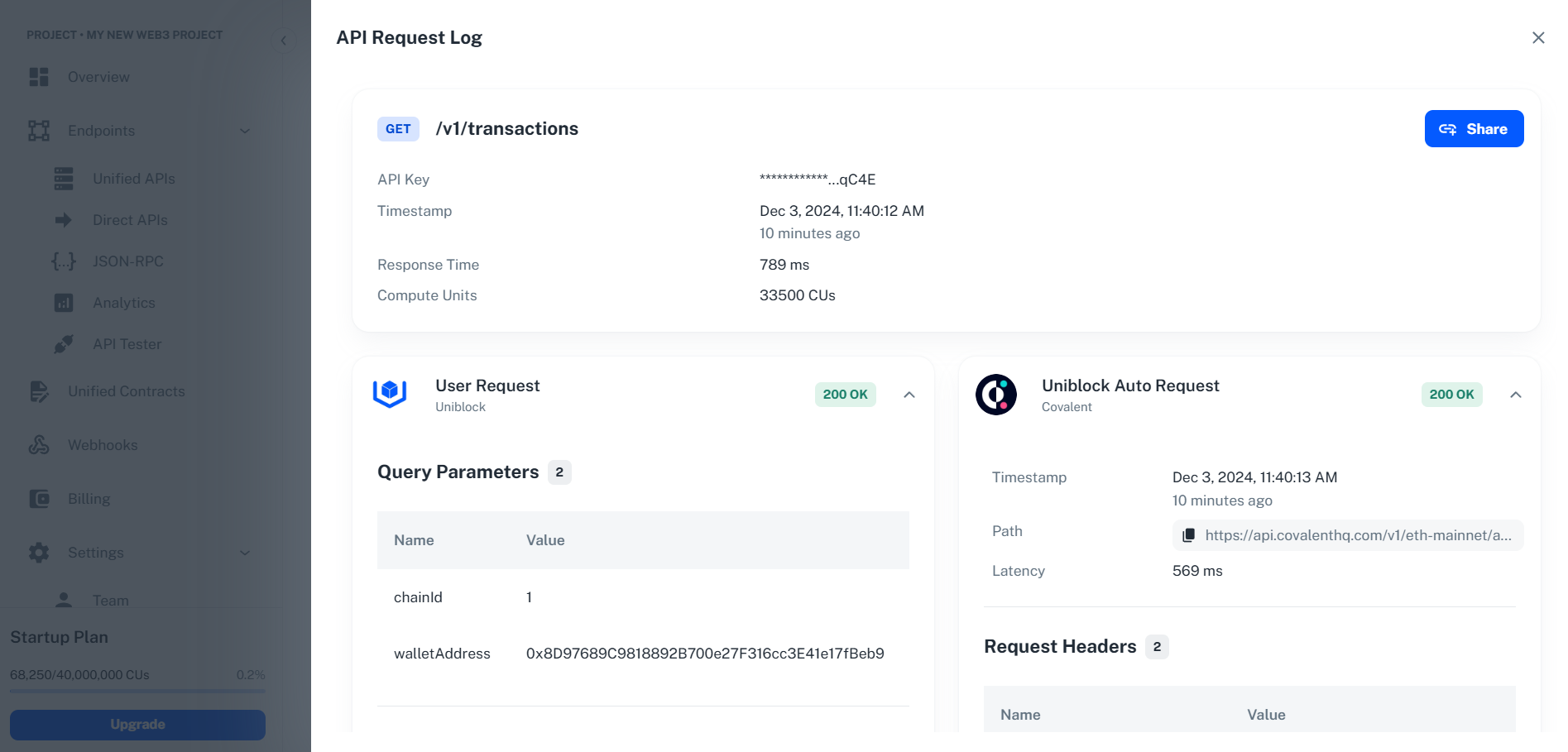Click the Covalent path URL field
The width and height of the screenshot is (1568, 752).
[x=1348, y=535]
